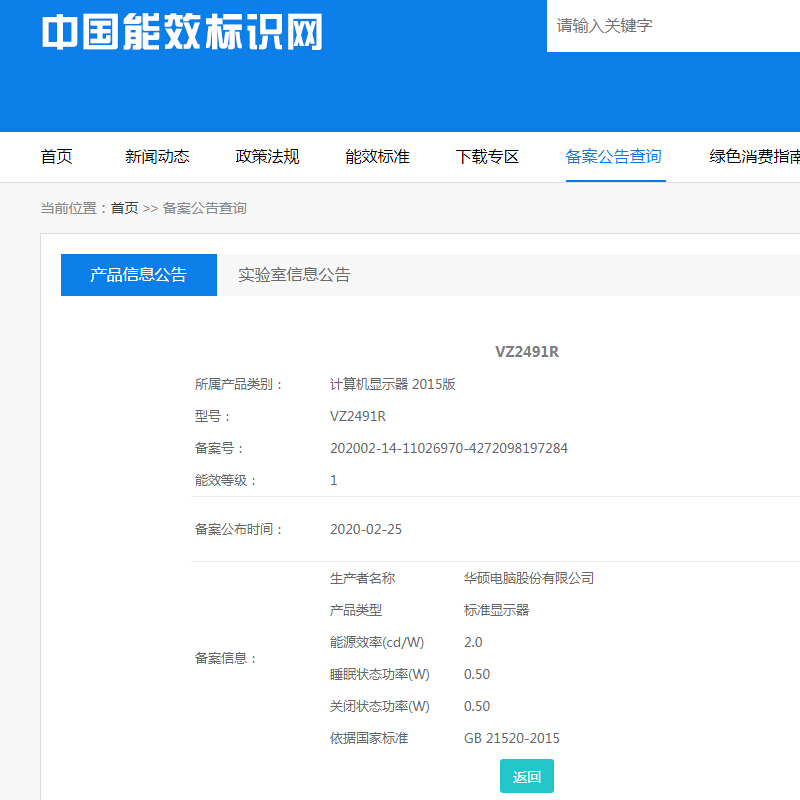Click the 能源效率(cd/W) label

[x=377, y=642]
